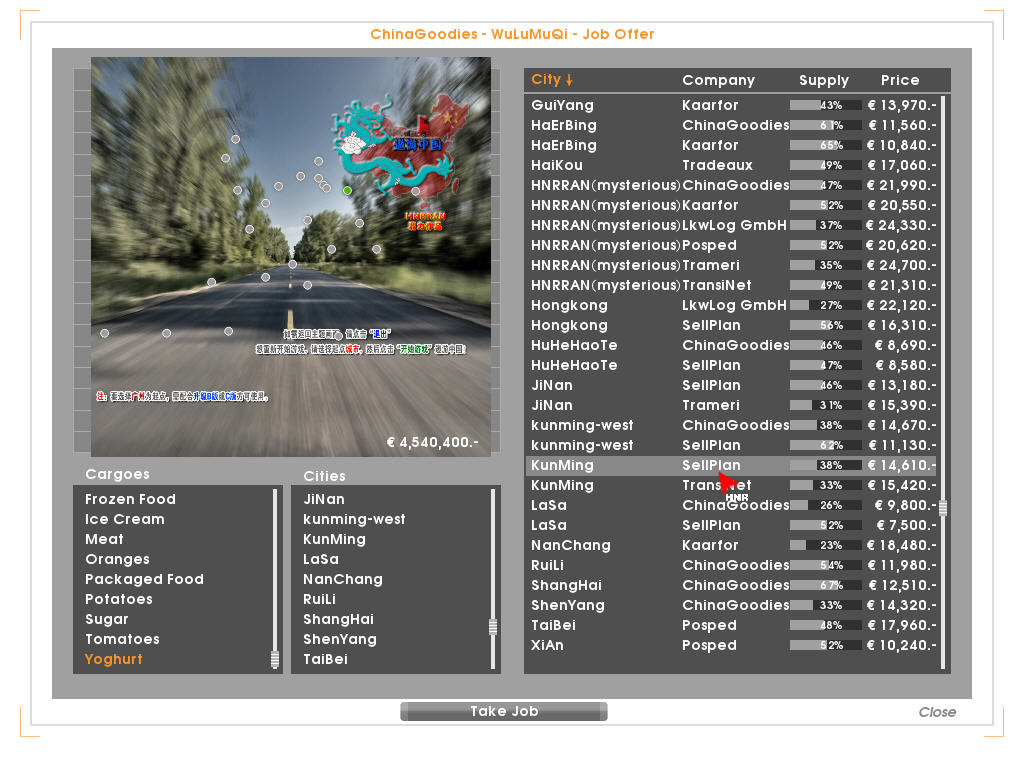Choose ShangHai in the Cities list
This screenshot has height=768, width=1024.
(338, 619)
